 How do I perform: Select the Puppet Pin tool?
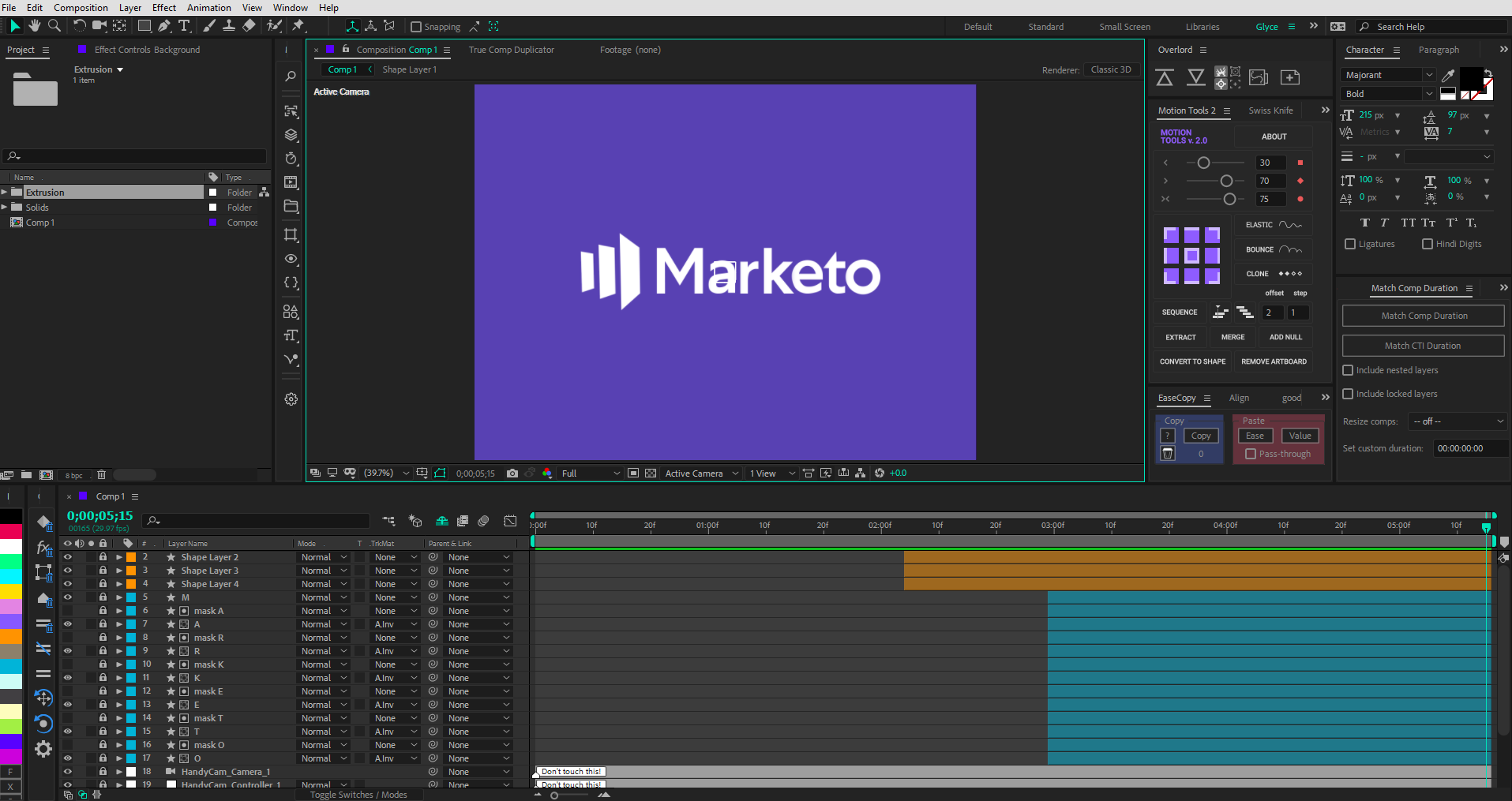[298, 26]
